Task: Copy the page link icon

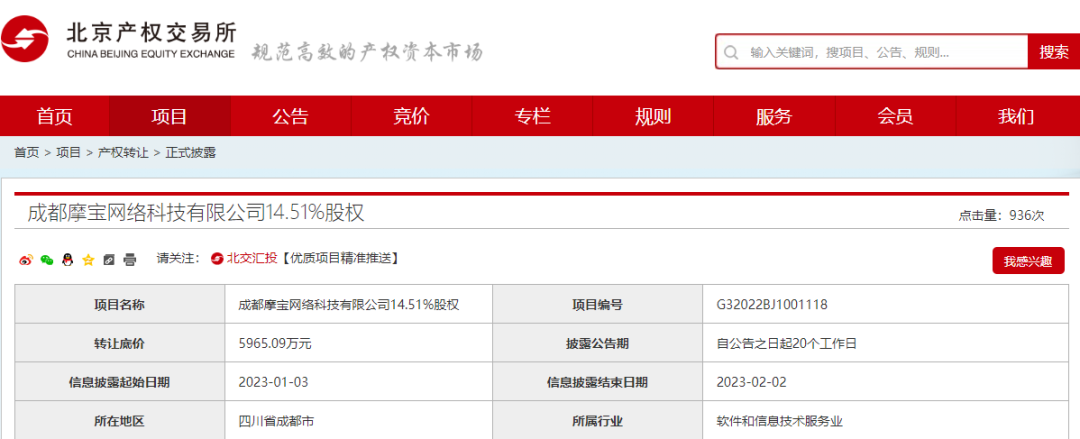Action: tap(108, 260)
